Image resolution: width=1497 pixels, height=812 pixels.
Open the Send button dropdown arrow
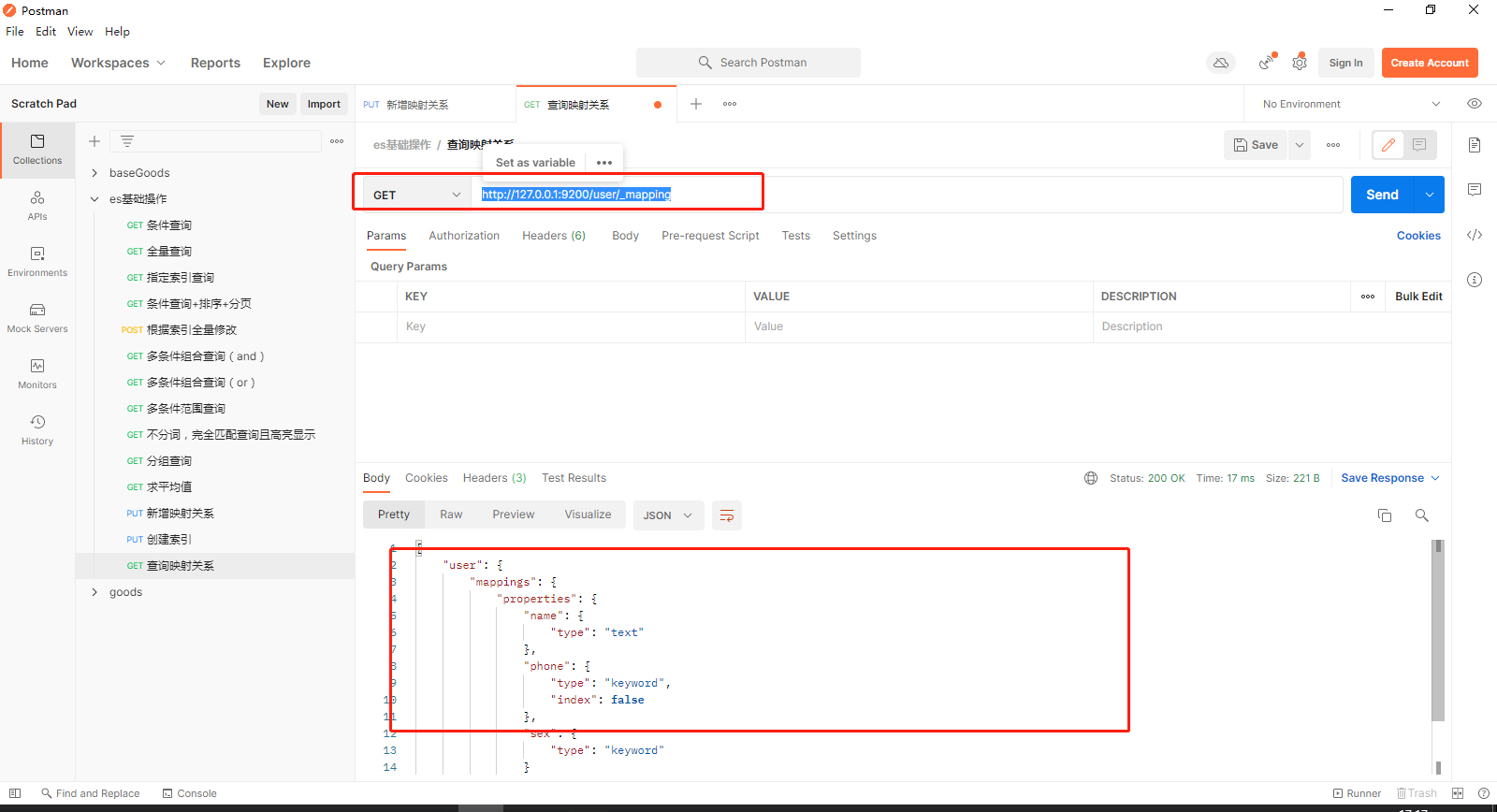point(1430,195)
